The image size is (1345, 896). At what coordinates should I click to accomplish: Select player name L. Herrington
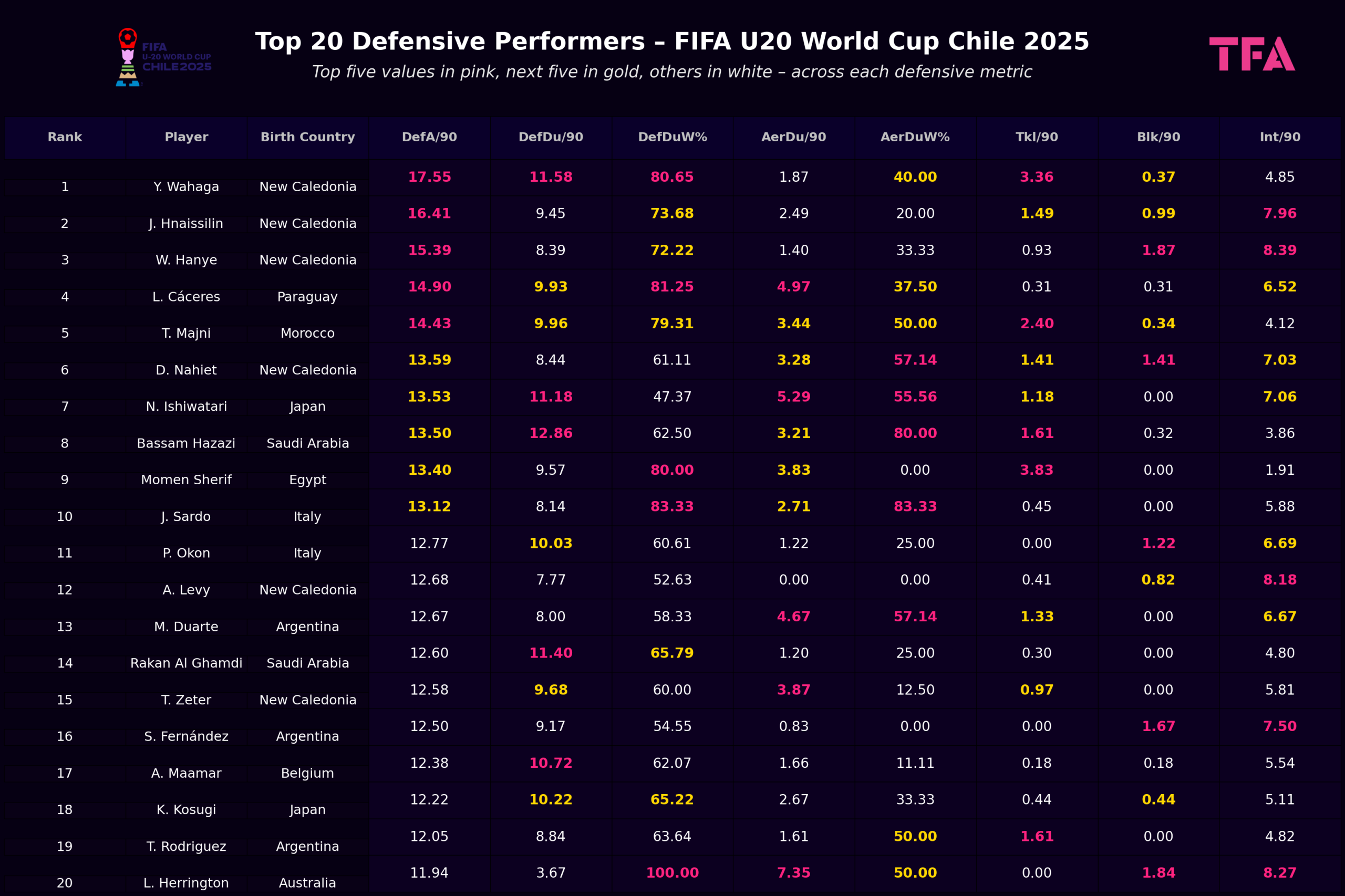click(187, 883)
